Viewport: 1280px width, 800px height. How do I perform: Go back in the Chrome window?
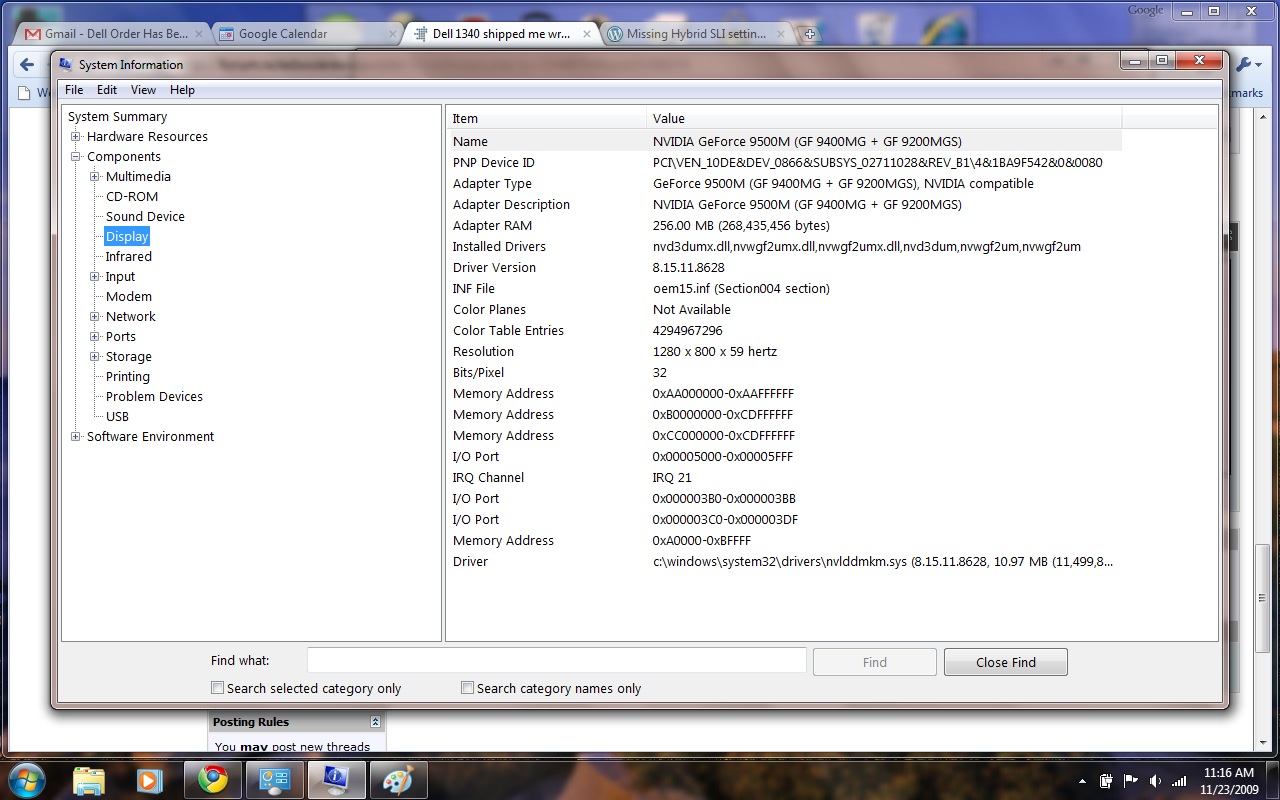pos(27,65)
